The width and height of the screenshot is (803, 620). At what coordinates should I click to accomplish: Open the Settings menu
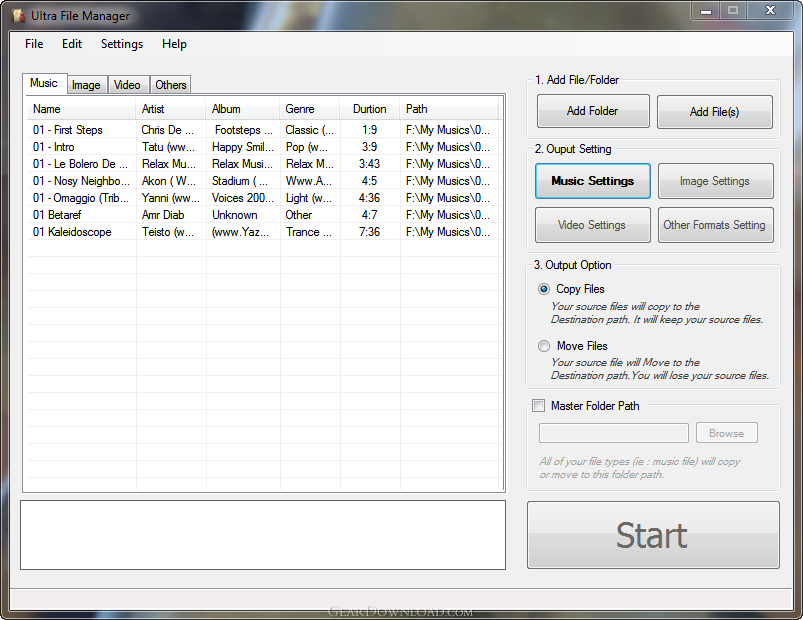tap(122, 44)
